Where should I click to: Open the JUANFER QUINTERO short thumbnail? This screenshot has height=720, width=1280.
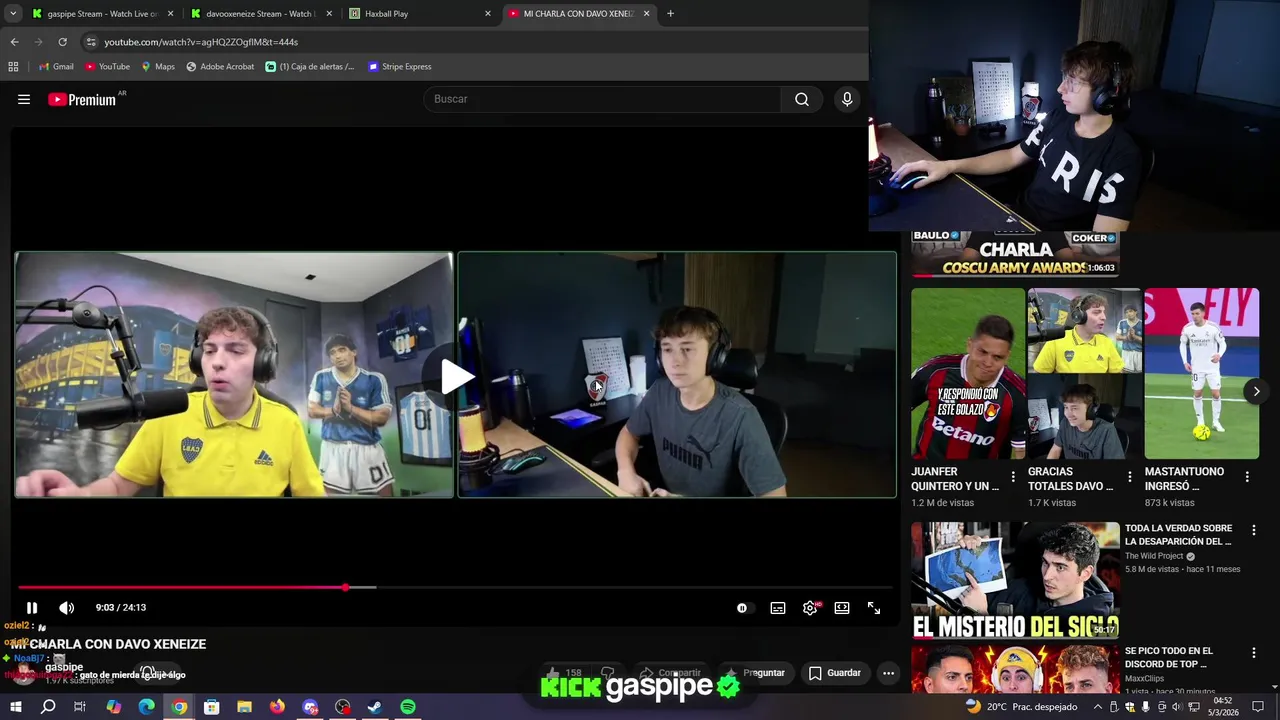pyautogui.click(x=968, y=374)
